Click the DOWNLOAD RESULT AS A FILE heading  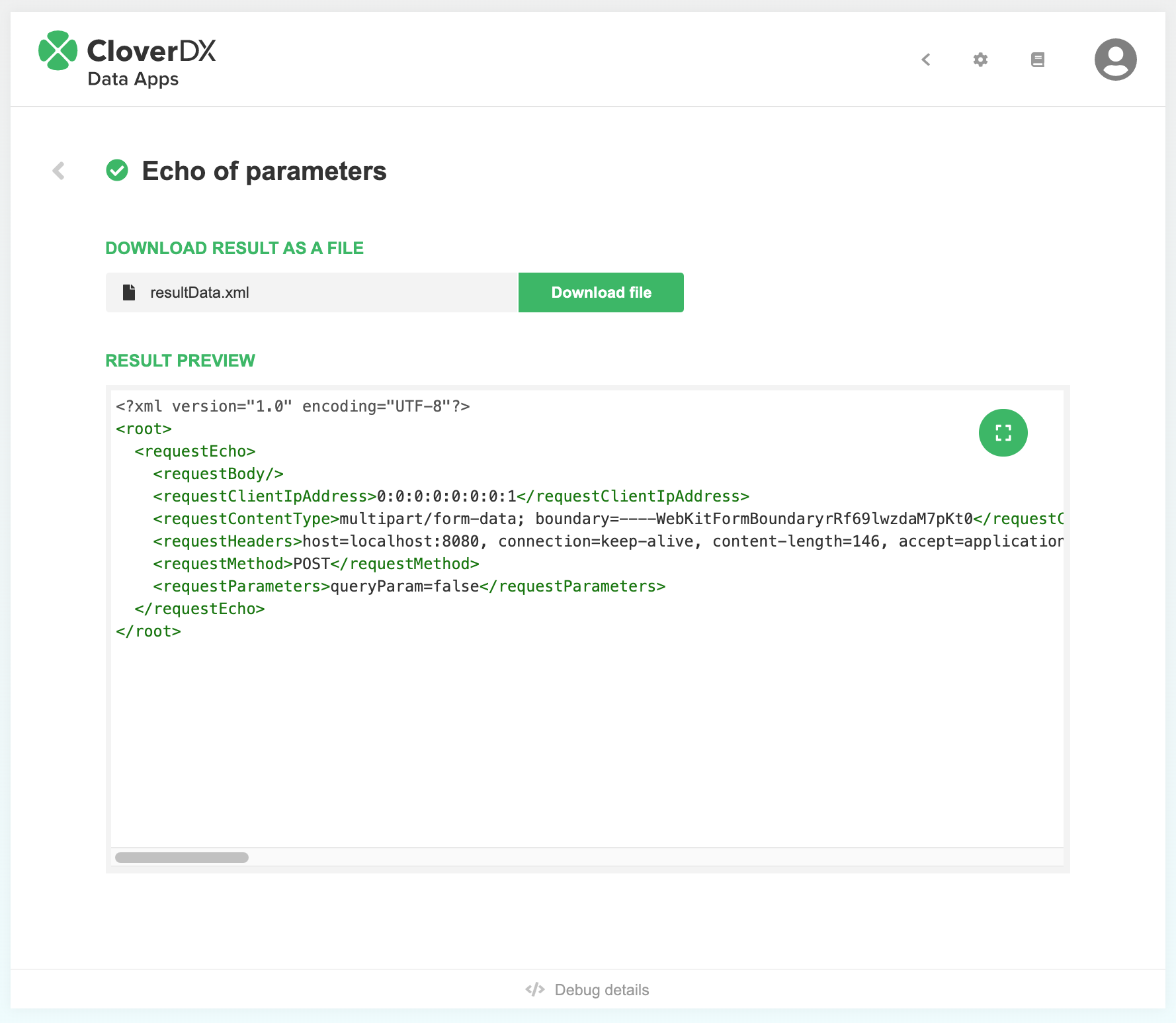(x=234, y=248)
